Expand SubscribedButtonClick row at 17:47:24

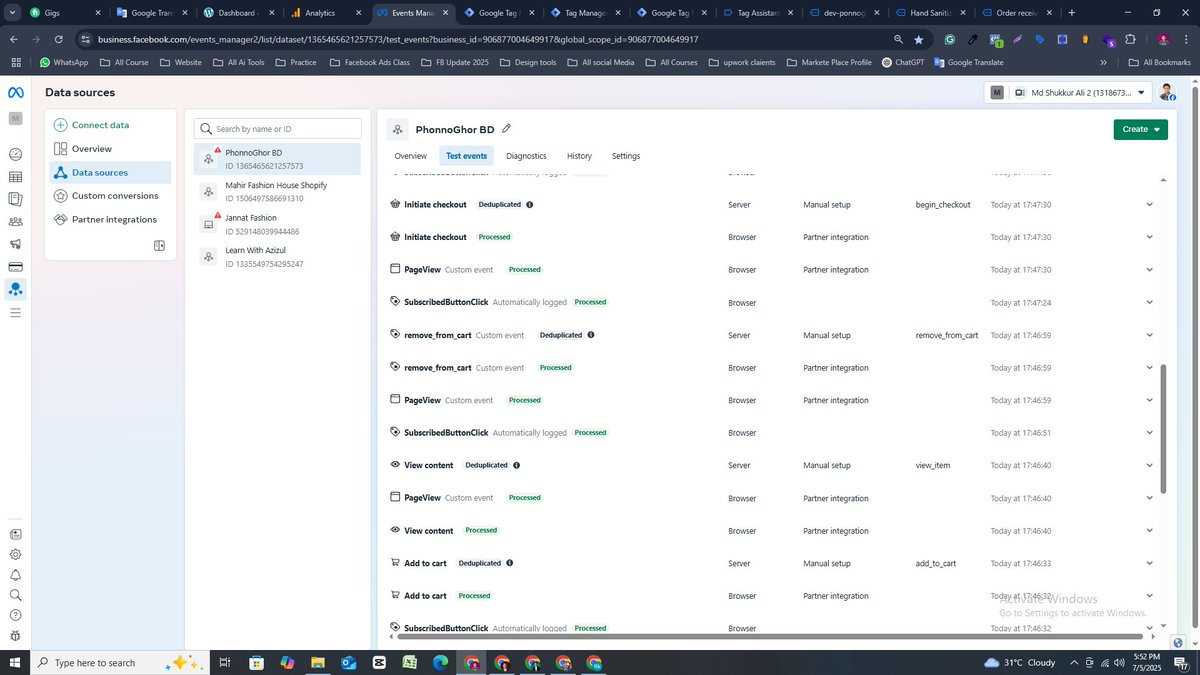tap(1149, 302)
